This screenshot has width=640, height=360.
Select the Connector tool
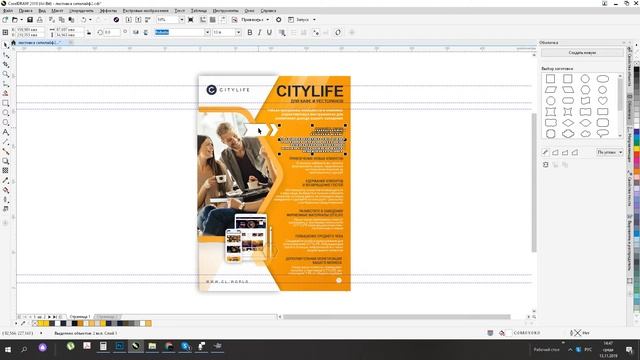point(6,151)
